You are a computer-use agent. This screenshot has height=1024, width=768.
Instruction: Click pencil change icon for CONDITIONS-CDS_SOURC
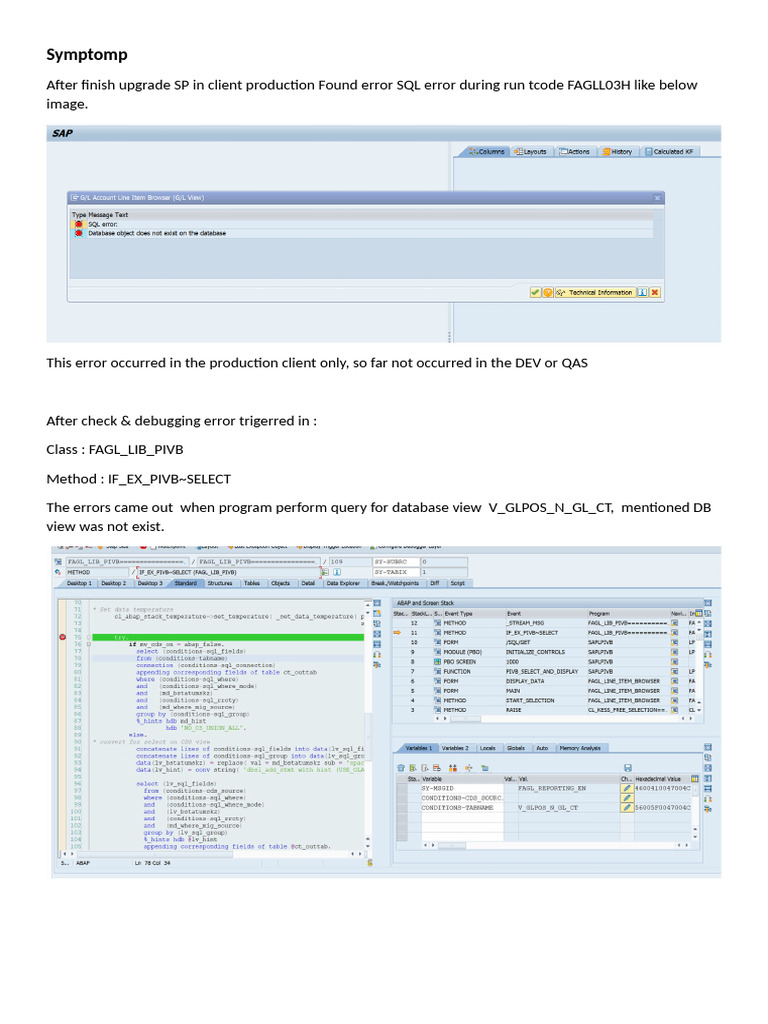pyautogui.click(x=627, y=798)
